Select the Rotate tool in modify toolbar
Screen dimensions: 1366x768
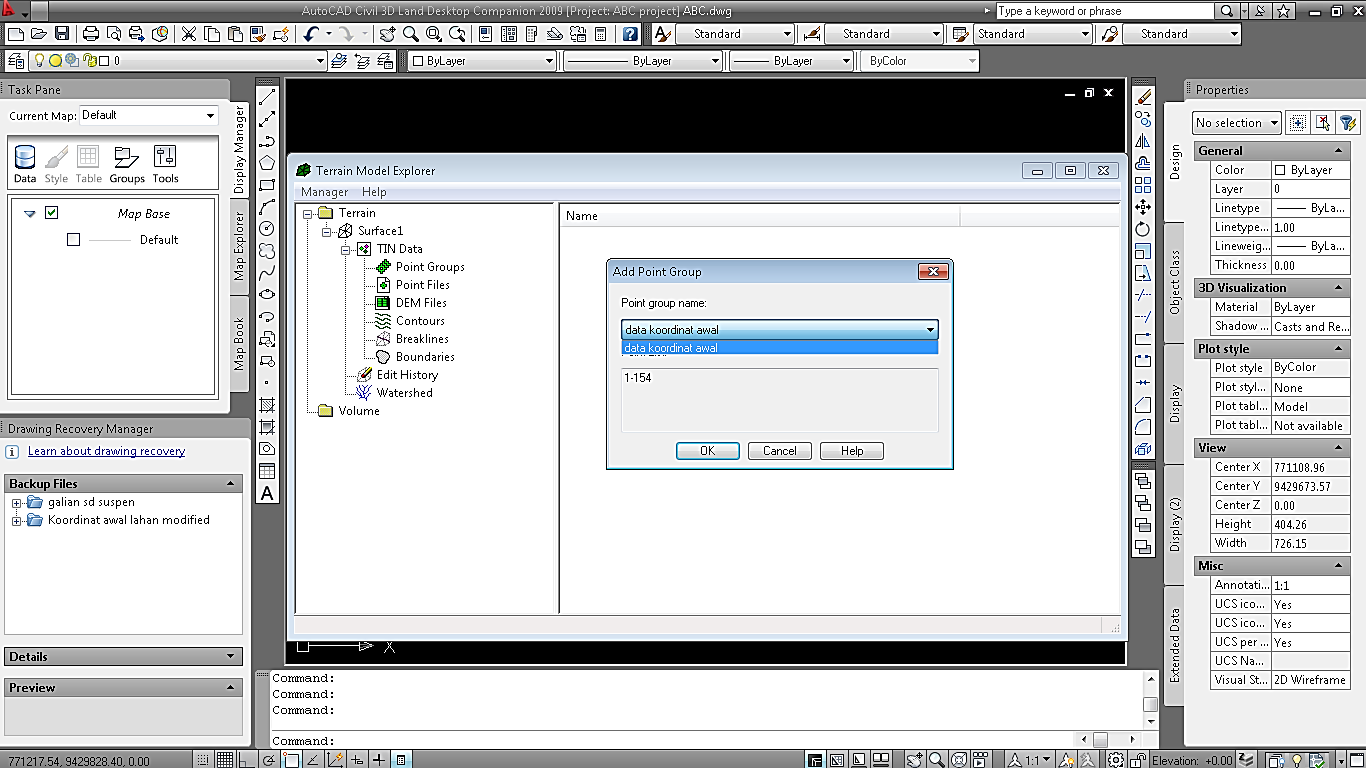pos(1143,229)
